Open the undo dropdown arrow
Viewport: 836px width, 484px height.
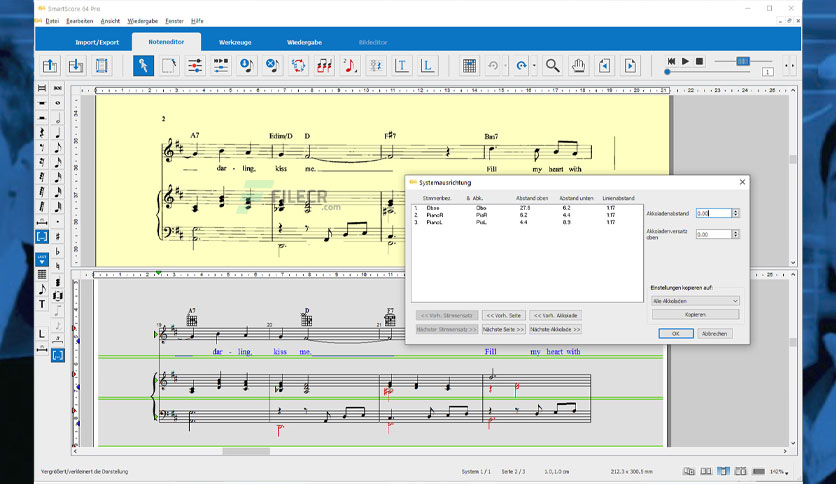505,66
